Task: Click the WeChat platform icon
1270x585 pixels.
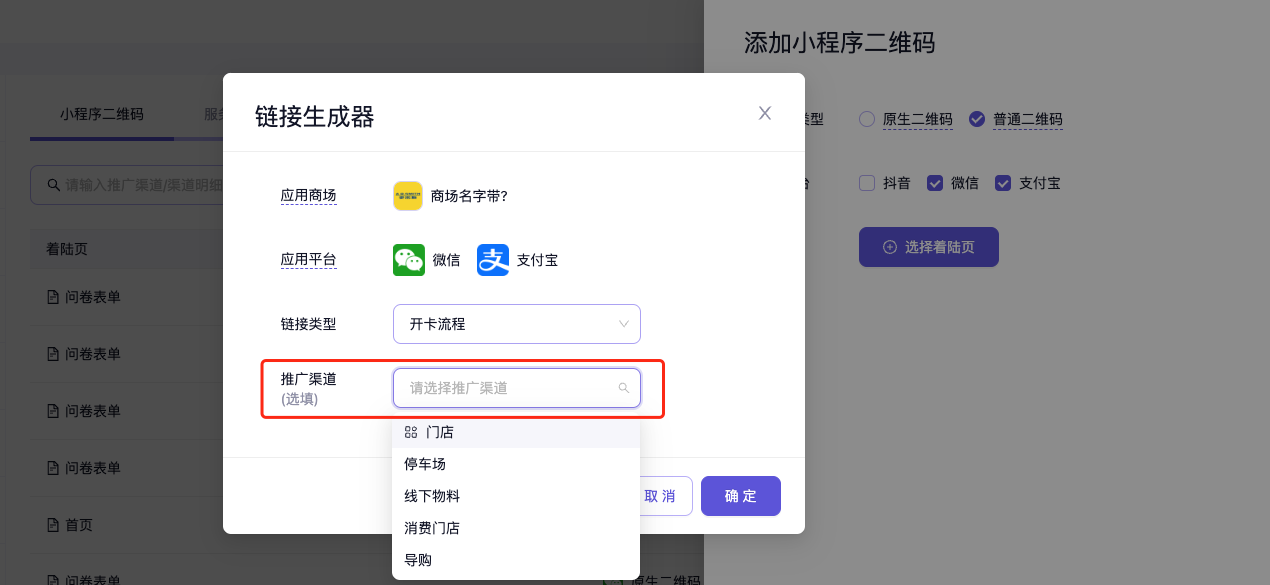Action: pos(409,260)
